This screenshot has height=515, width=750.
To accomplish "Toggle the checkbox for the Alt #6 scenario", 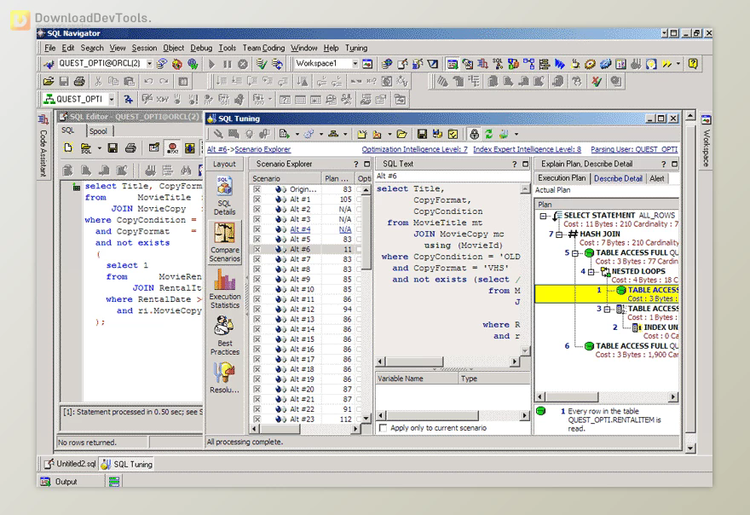I will click(x=257, y=249).
